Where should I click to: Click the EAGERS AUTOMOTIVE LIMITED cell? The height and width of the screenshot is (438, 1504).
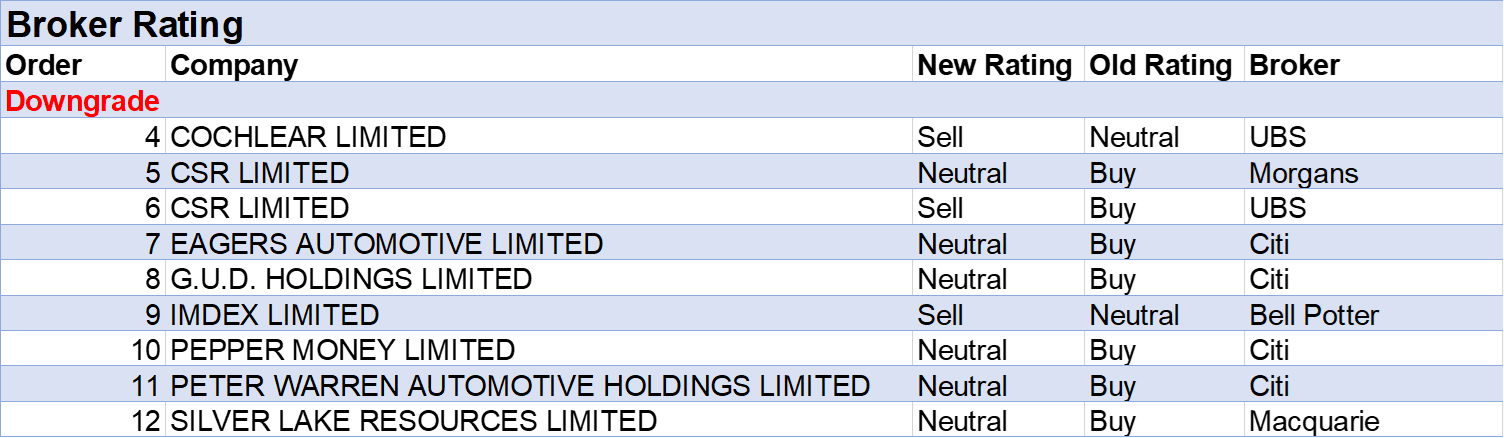coord(387,244)
